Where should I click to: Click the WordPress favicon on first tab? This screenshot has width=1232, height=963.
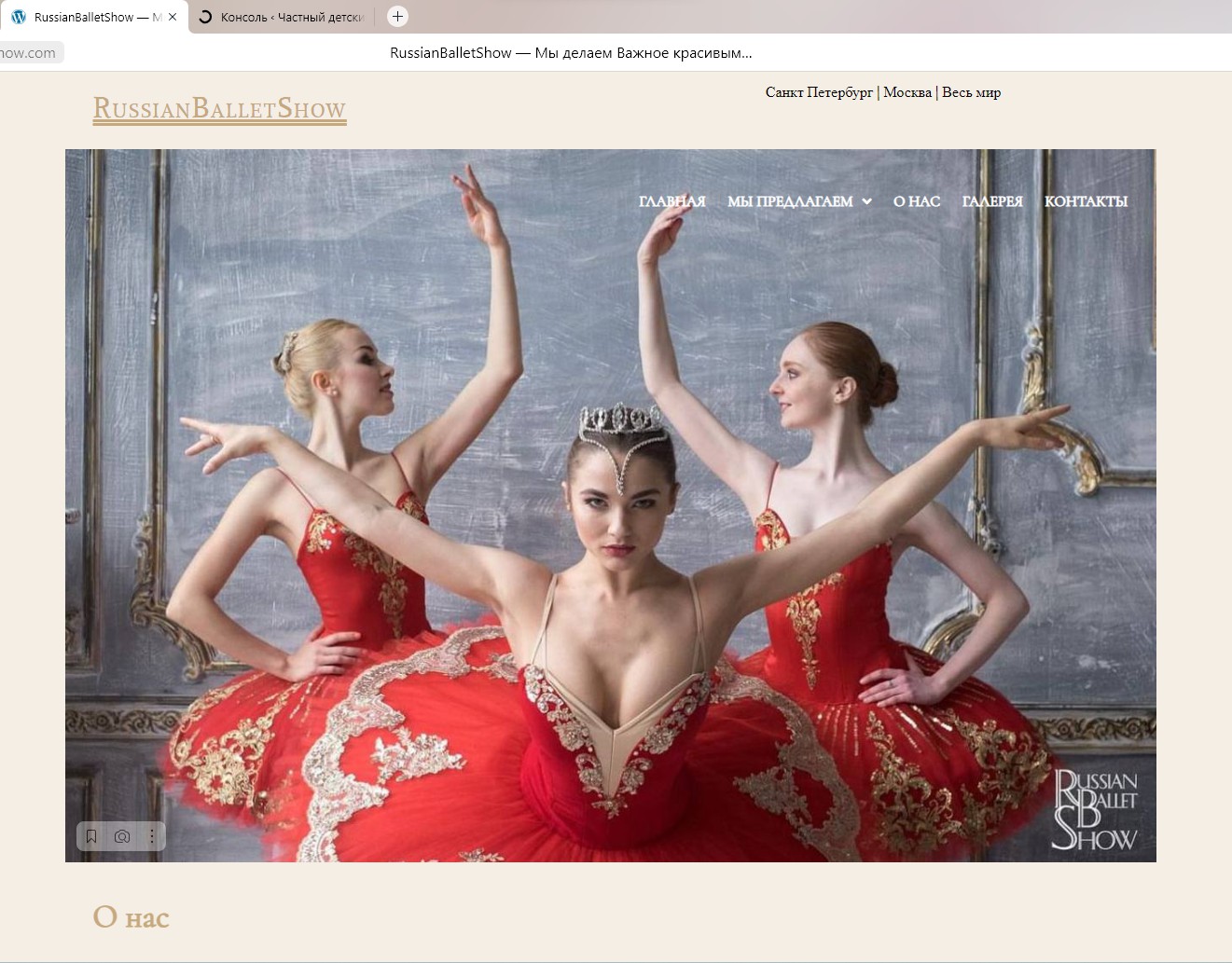coord(19,17)
